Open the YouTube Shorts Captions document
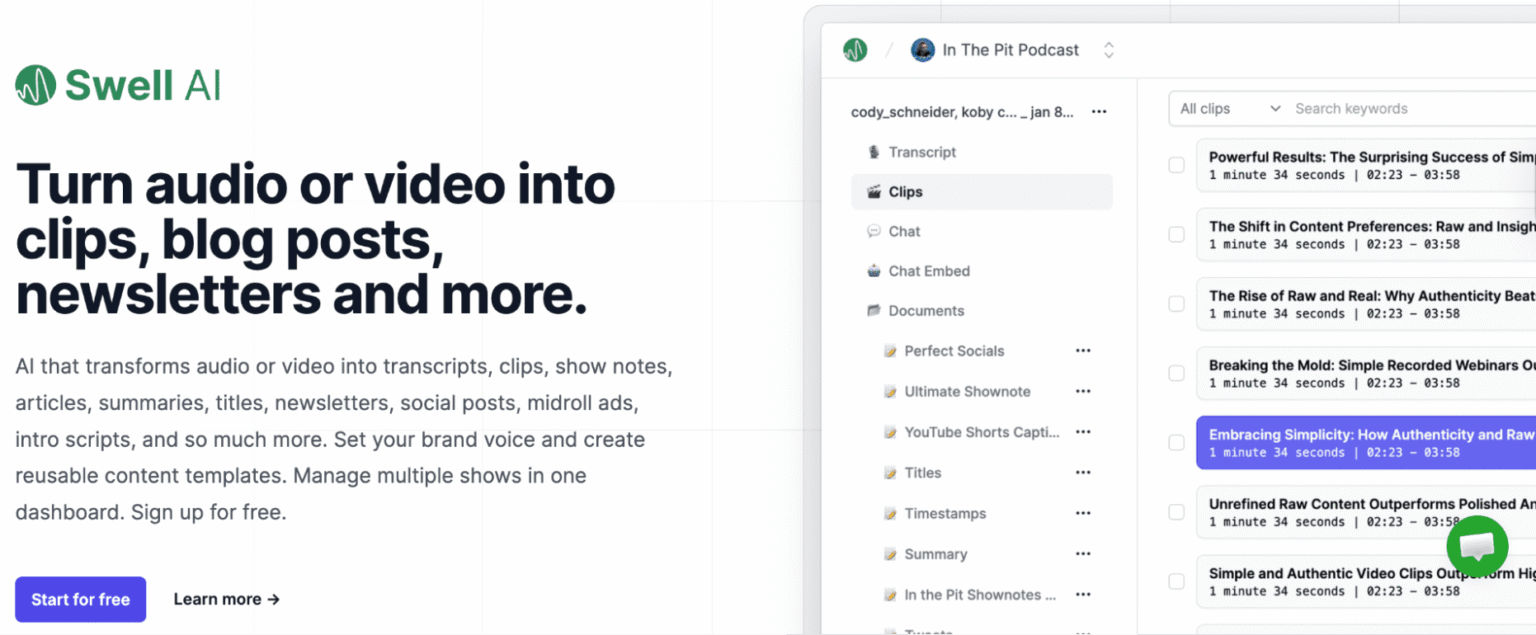The height and width of the screenshot is (635, 1536). [x=981, y=432]
